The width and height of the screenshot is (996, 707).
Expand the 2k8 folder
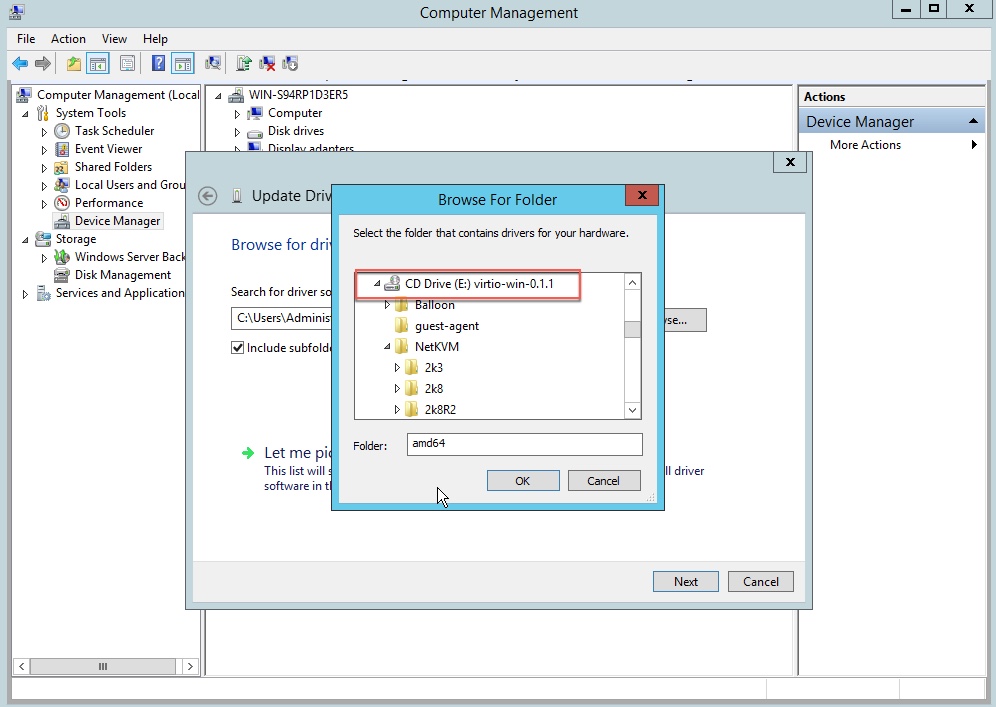pos(397,389)
